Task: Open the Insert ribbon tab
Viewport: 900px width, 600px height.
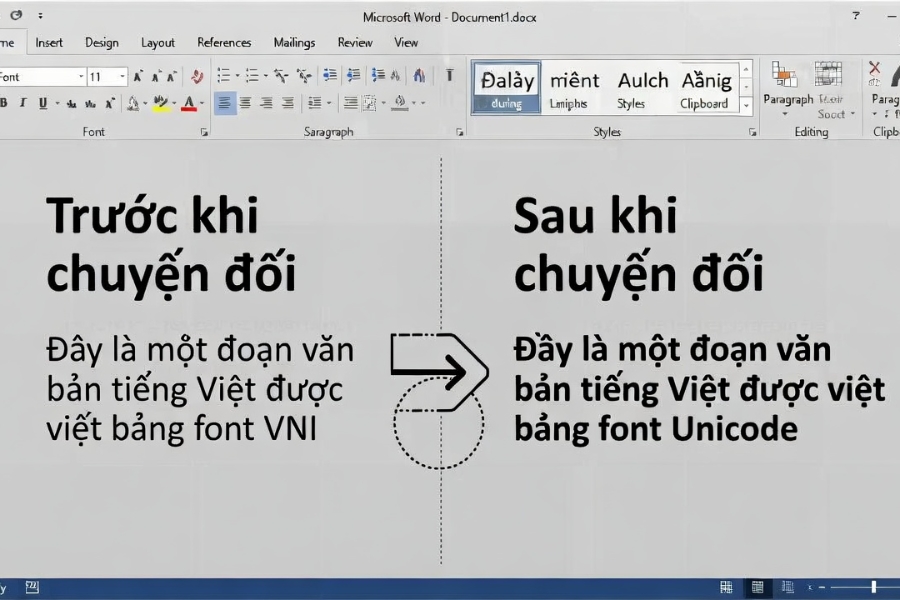Action: point(49,43)
